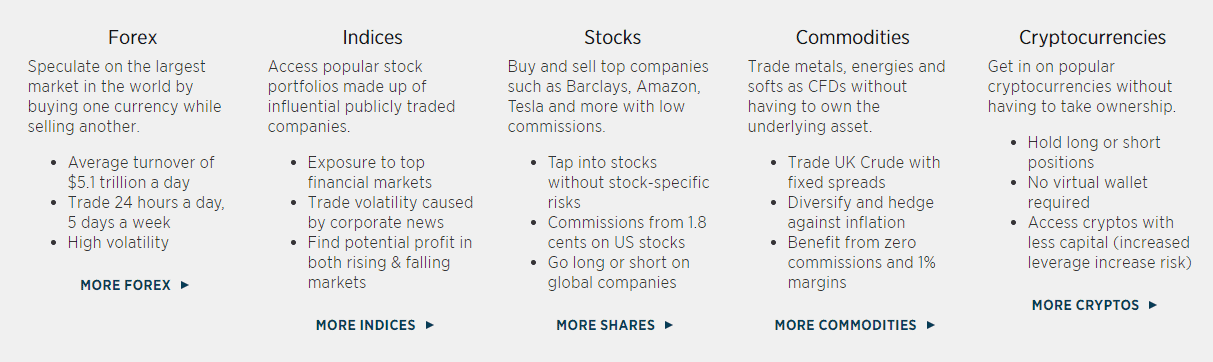Viewport: 1213px width, 362px height.
Task: Select the Forex heading
Action: (x=134, y=38)
